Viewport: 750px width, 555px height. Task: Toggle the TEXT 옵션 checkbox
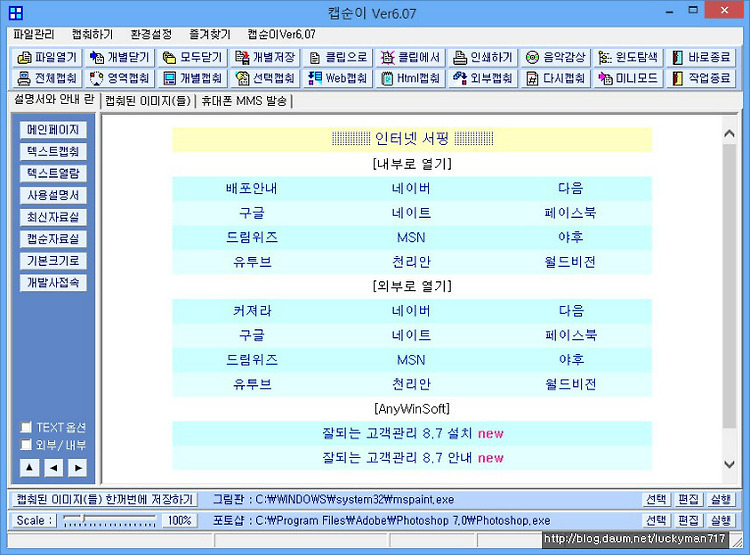(26, 427)
